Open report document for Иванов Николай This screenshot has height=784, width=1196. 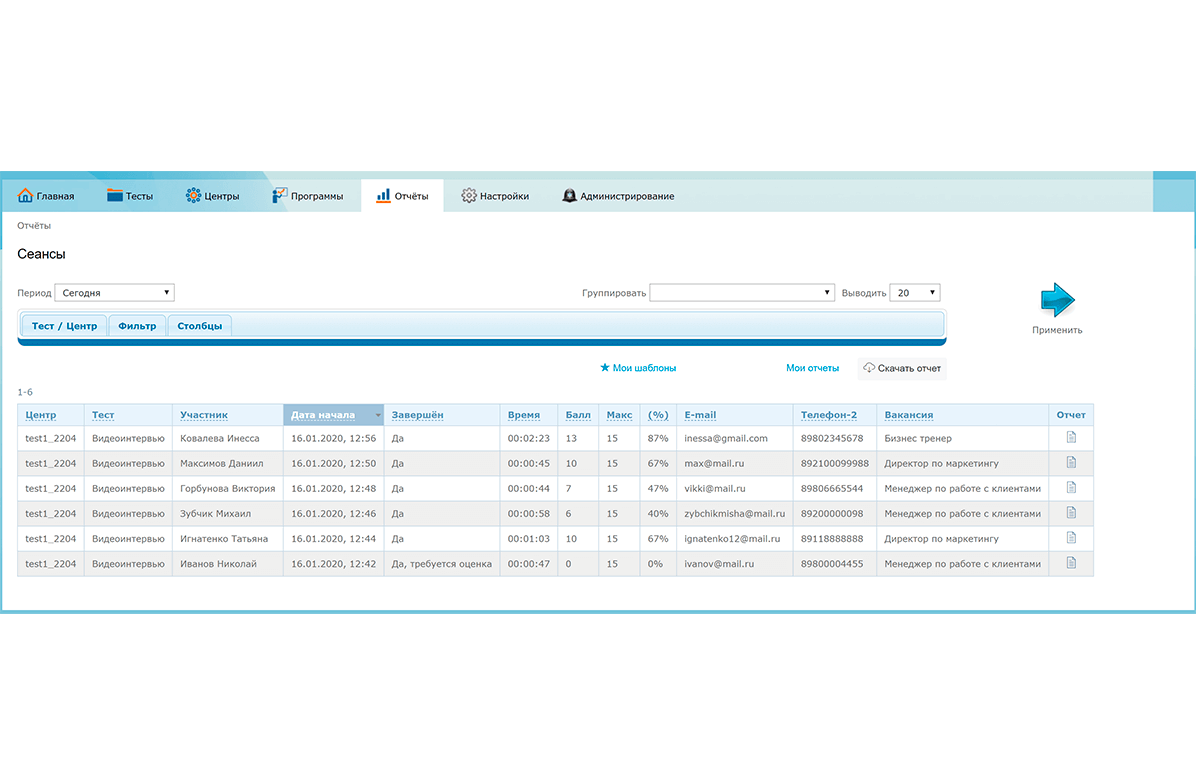tap(1071, 564)
